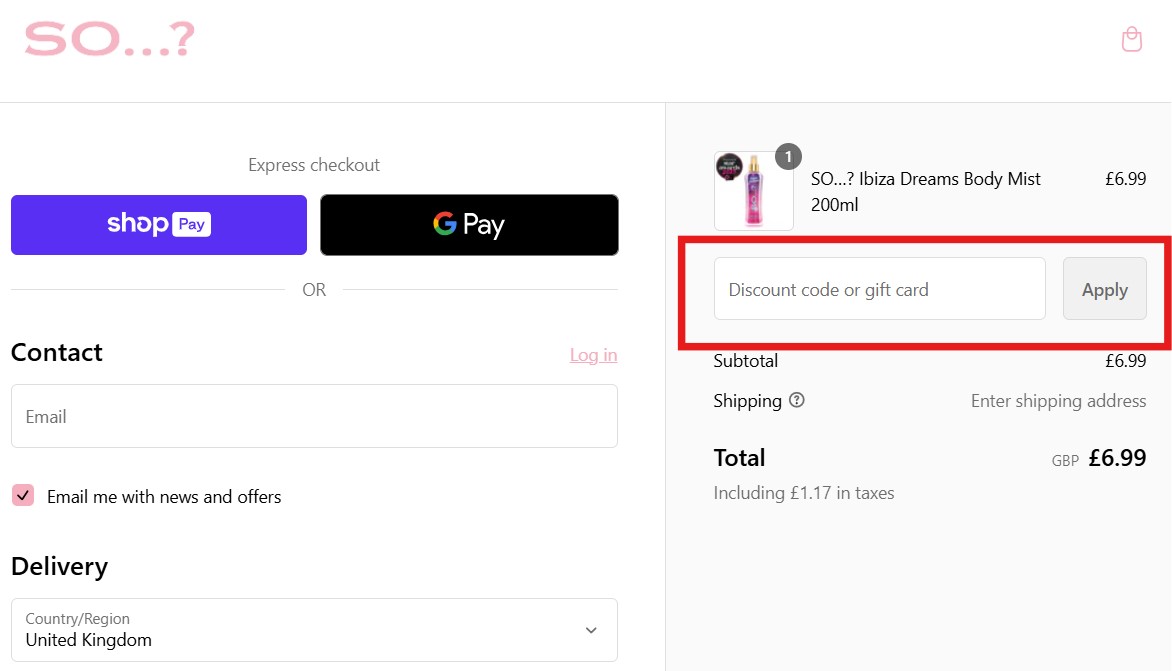The image size is (1172, 671).
Task: Click the product name SO...? Ibiza Dreams Body Mist
Action: [925, 191]
